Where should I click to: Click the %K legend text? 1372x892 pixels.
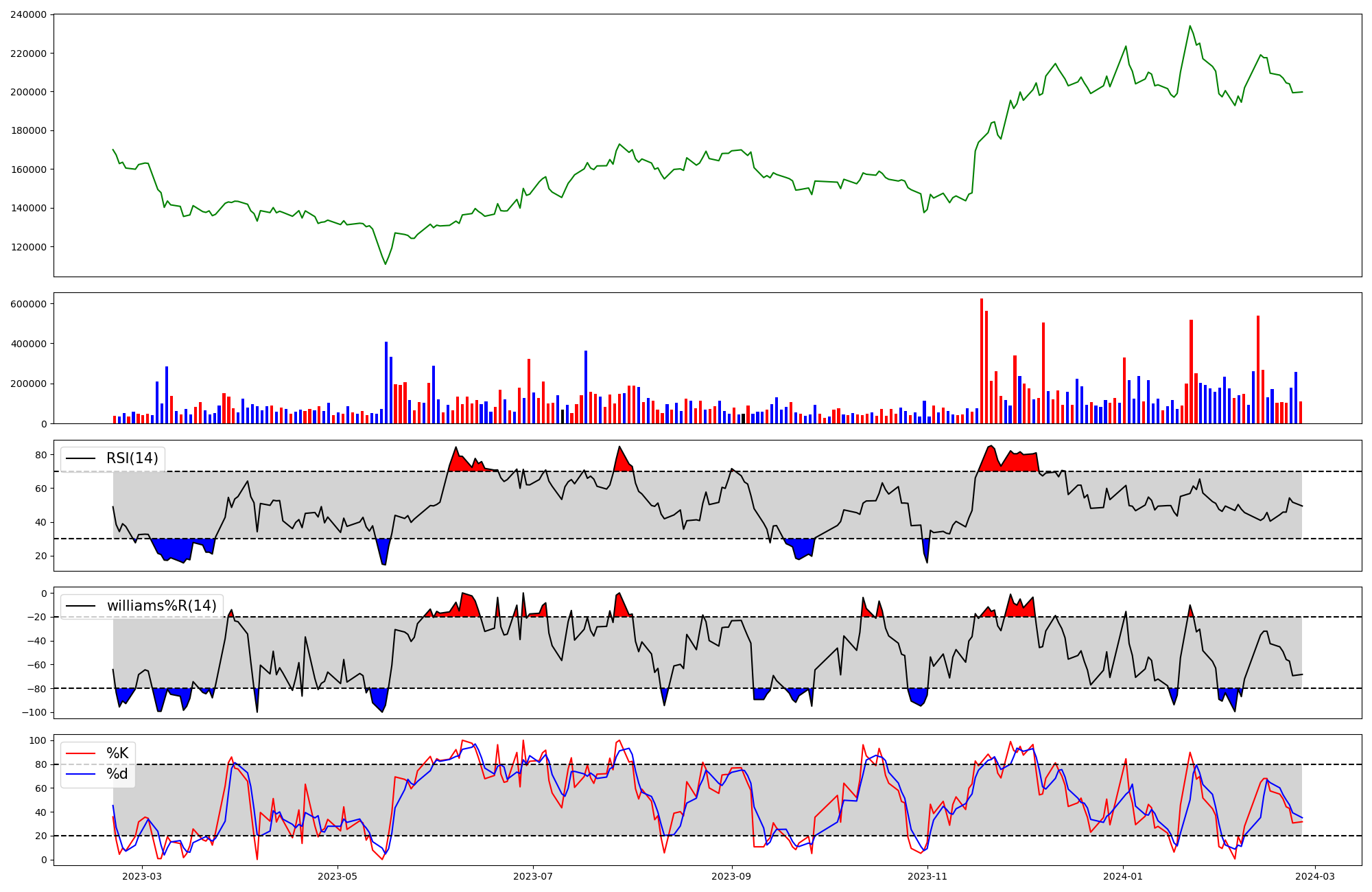pos(117,753)
